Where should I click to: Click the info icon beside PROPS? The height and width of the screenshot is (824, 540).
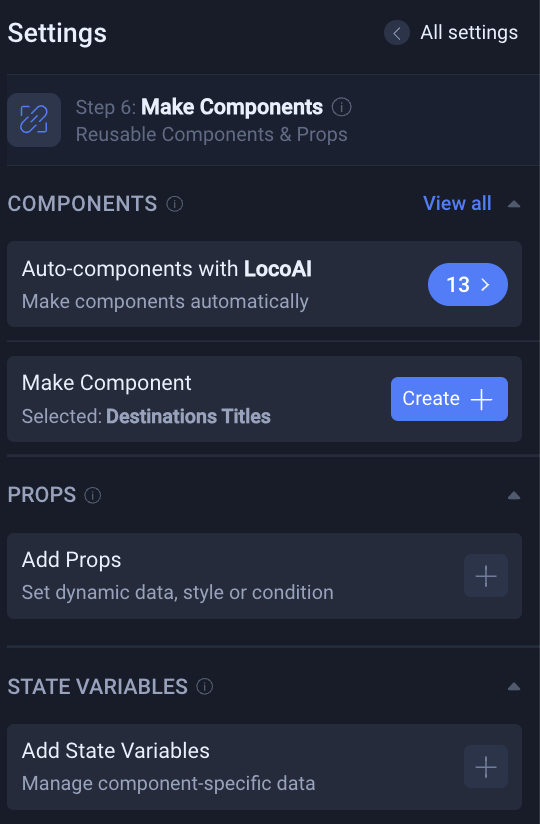pos(92,495)
